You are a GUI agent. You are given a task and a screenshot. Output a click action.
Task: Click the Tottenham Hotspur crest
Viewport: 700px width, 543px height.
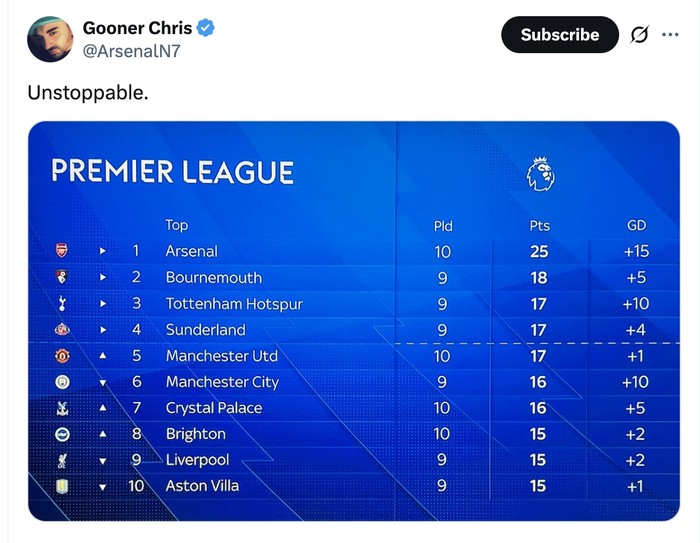point(62,303)
